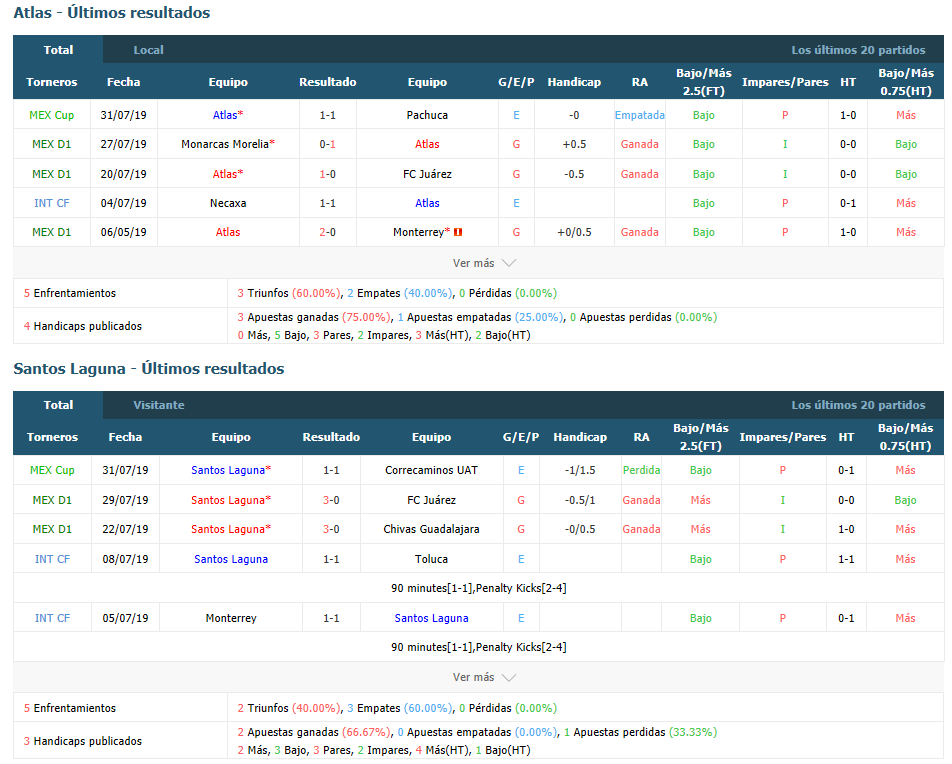
Task: Click the 5 Enfrentamientos summary for Atlas
Action: (x=69, y=293)
